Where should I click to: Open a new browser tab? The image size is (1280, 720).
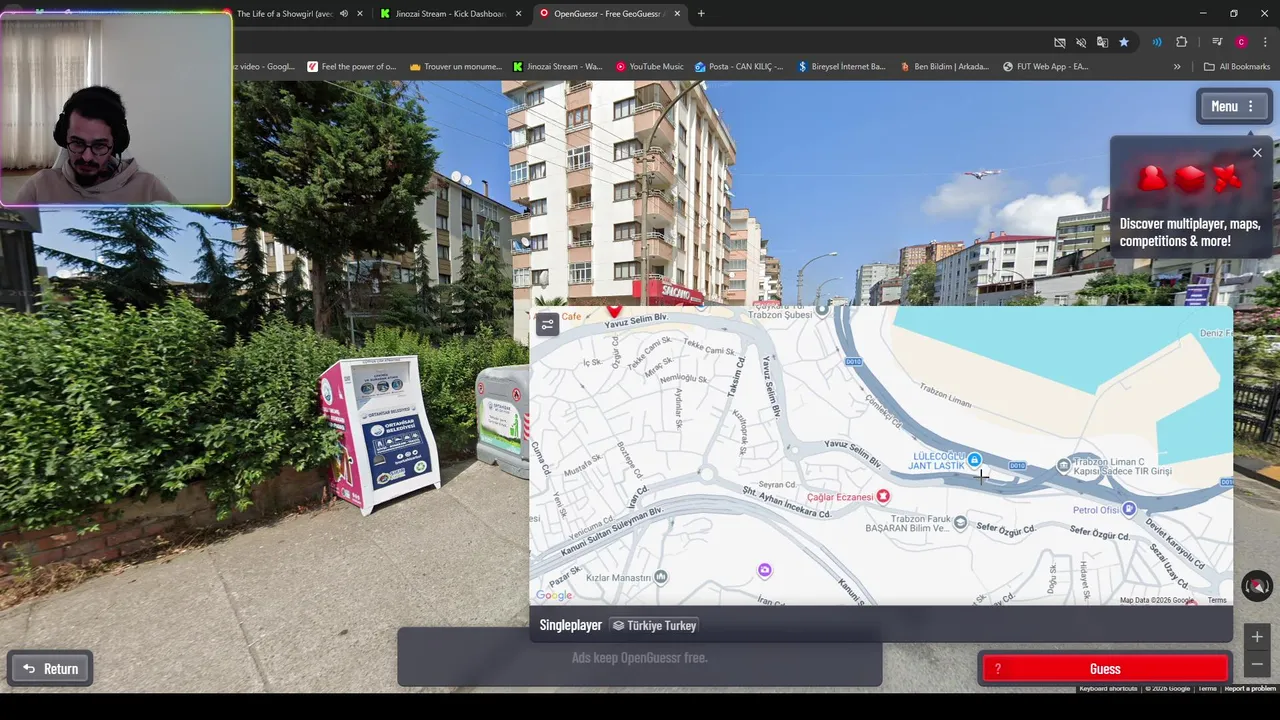click(701, 14)
